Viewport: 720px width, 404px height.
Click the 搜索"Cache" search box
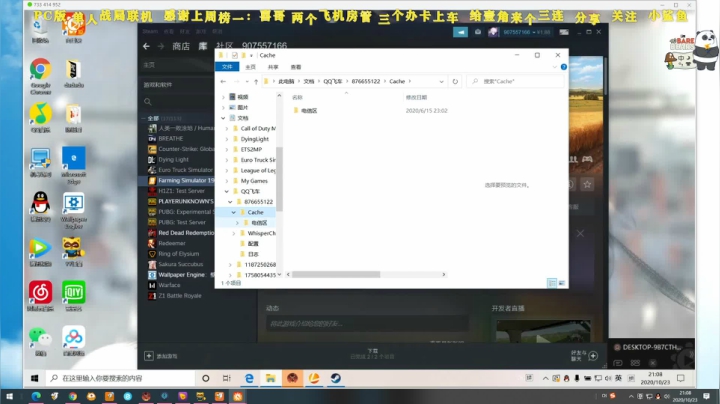coord(515,81)
